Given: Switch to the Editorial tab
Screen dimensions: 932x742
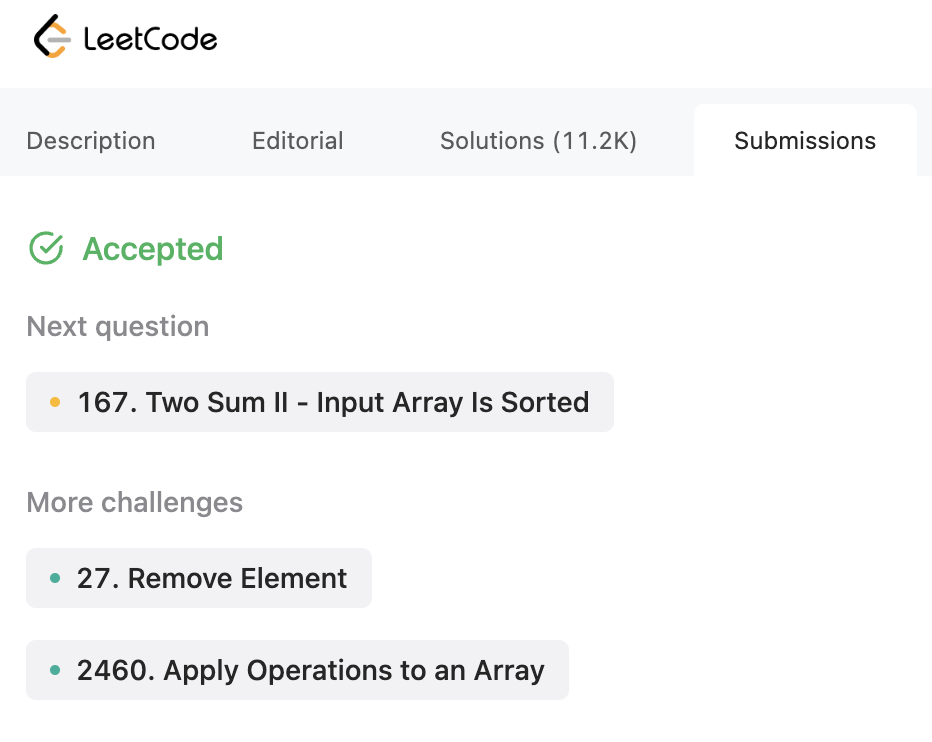Looking at the screenshot, I should pyautogui.click(x=297, y=141).
